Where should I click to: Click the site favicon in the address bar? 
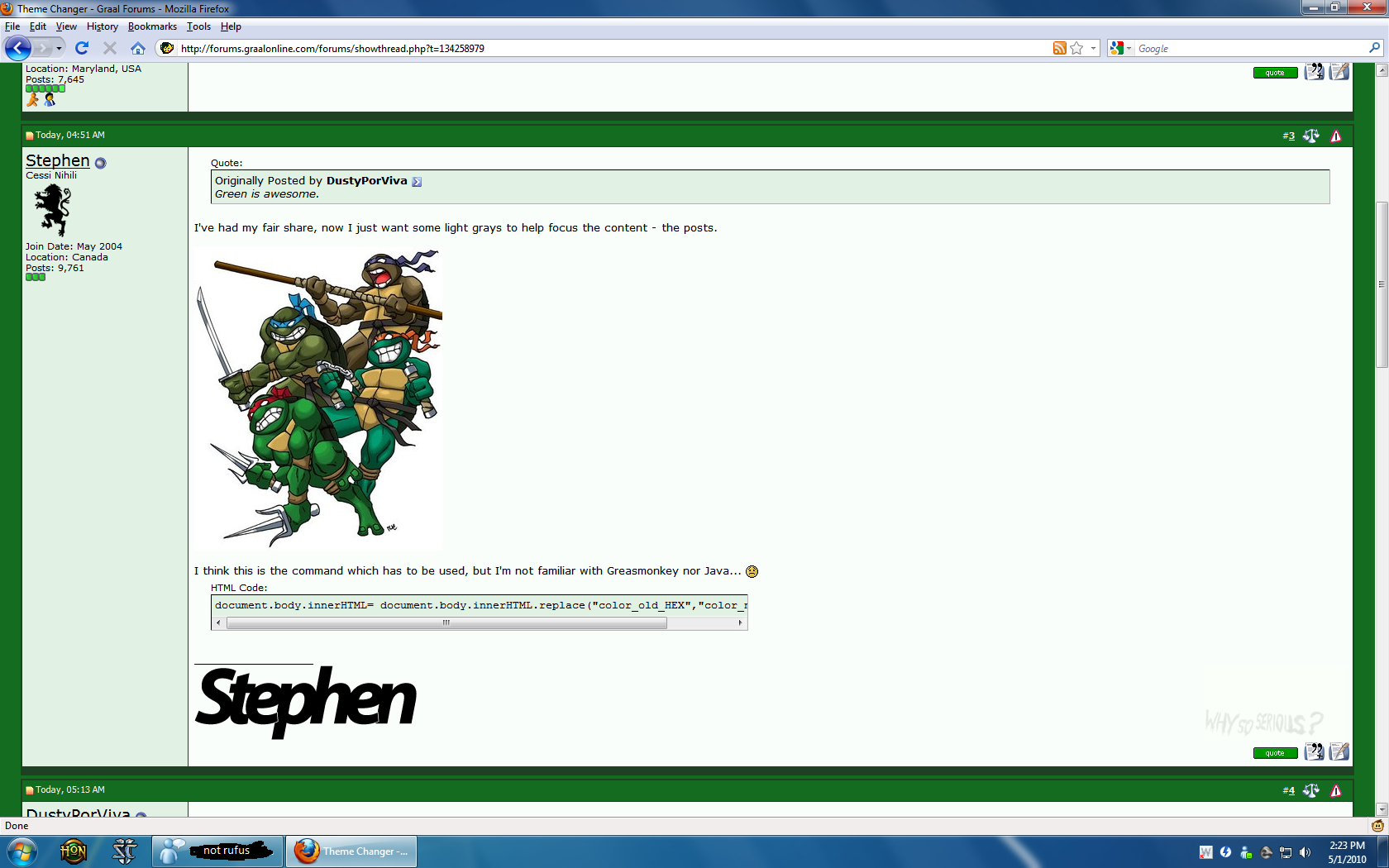[167, 48]
